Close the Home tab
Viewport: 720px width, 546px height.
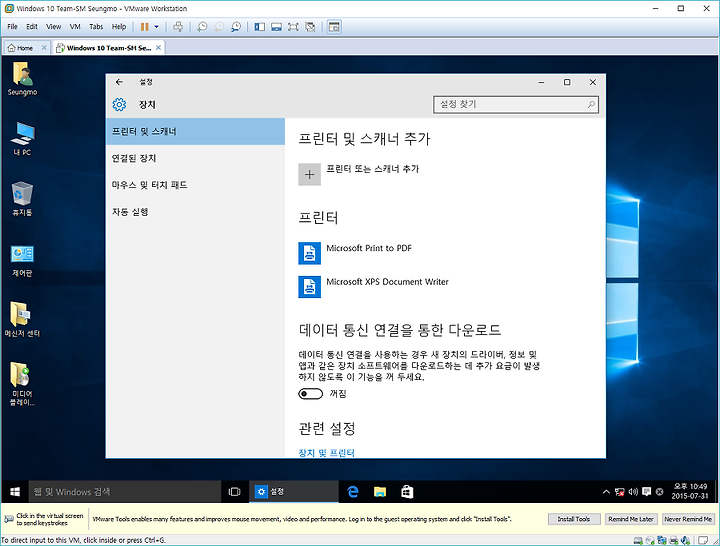[x=44, y=48]
